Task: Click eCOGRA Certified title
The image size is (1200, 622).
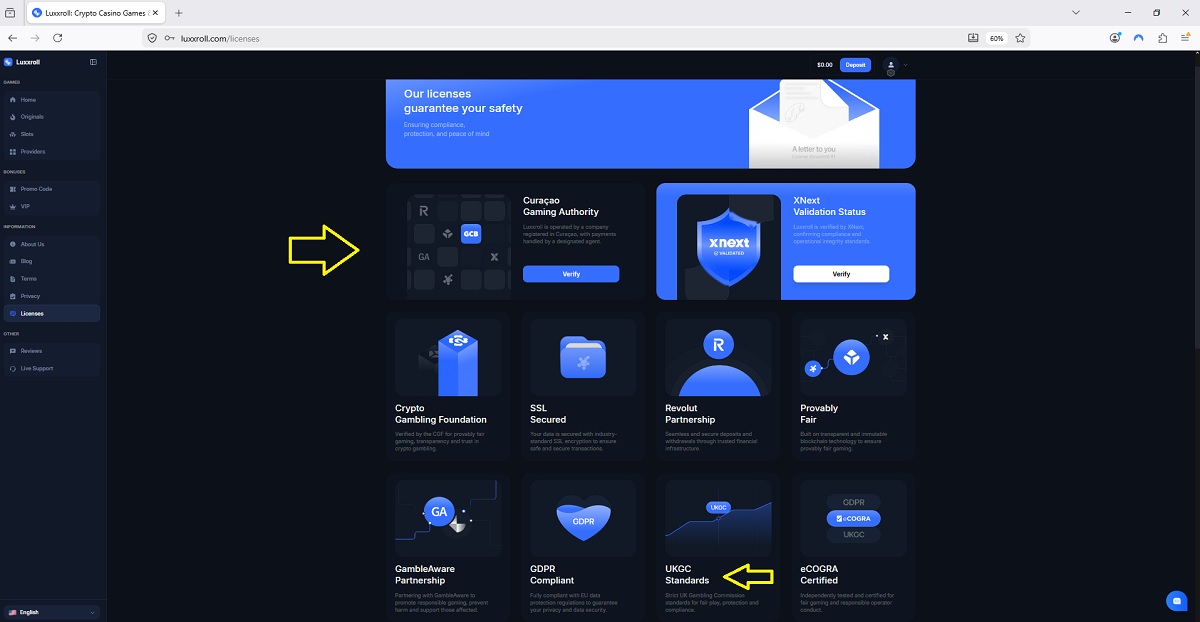Action: point(819,574)
